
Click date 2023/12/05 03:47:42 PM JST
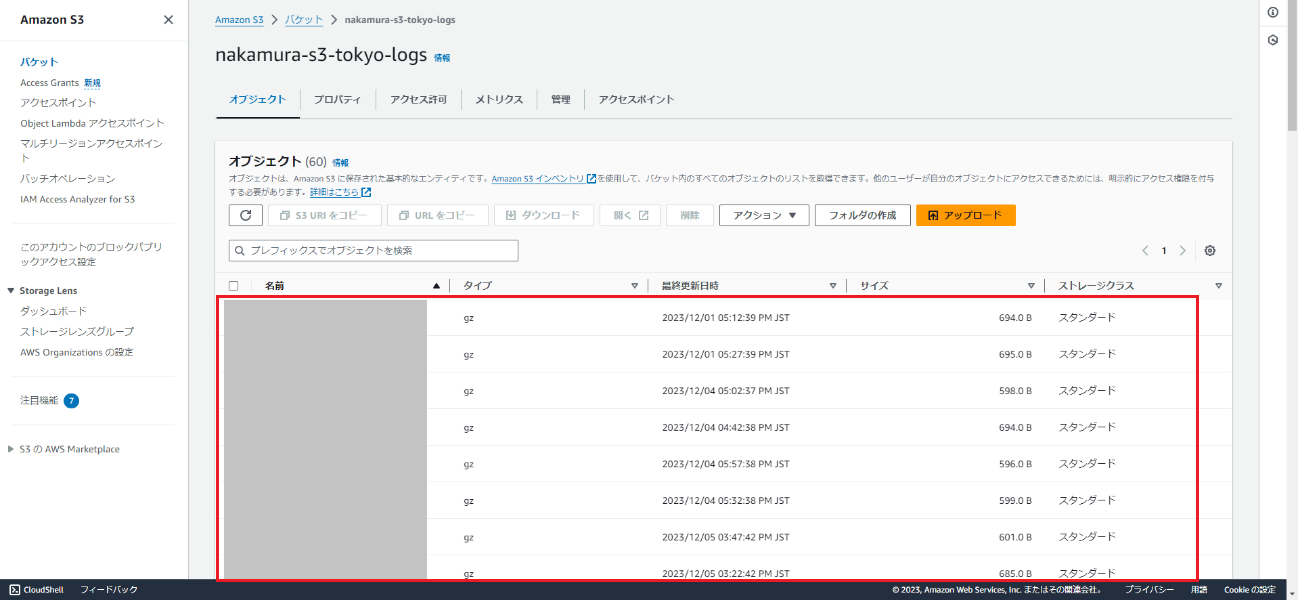tap(726, 537)
